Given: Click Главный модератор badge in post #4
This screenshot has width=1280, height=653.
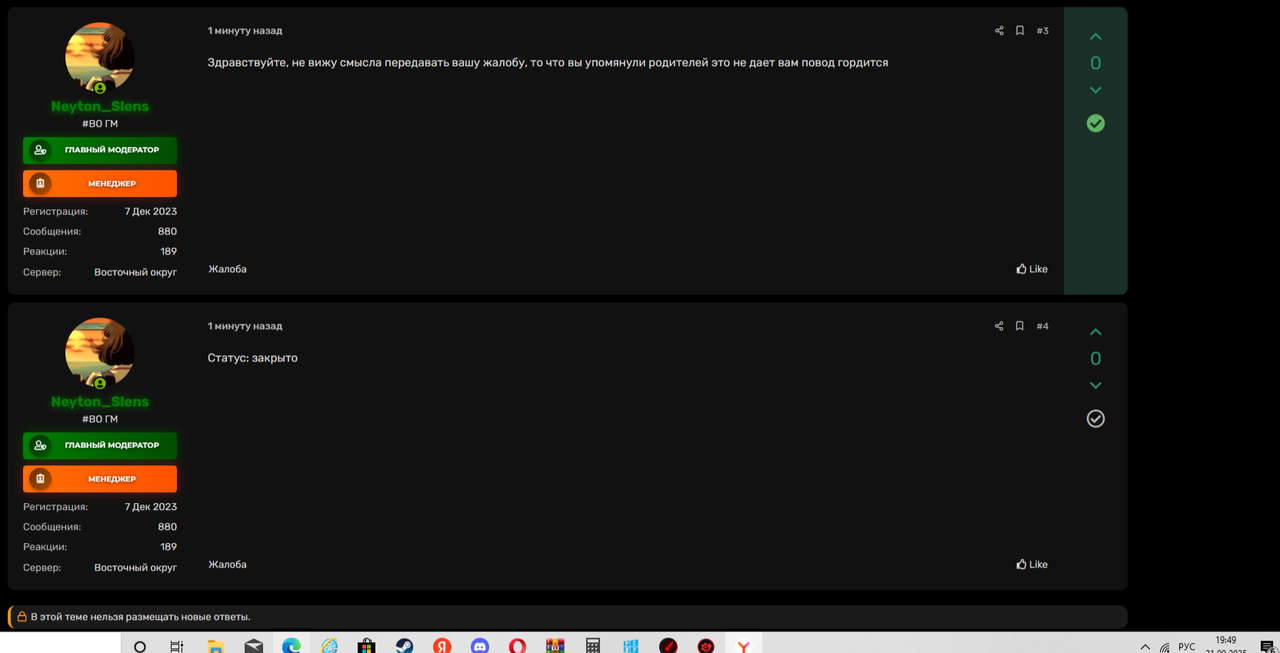Looking at the screenshot, I should pyautogui.click(x=100, y=445).
